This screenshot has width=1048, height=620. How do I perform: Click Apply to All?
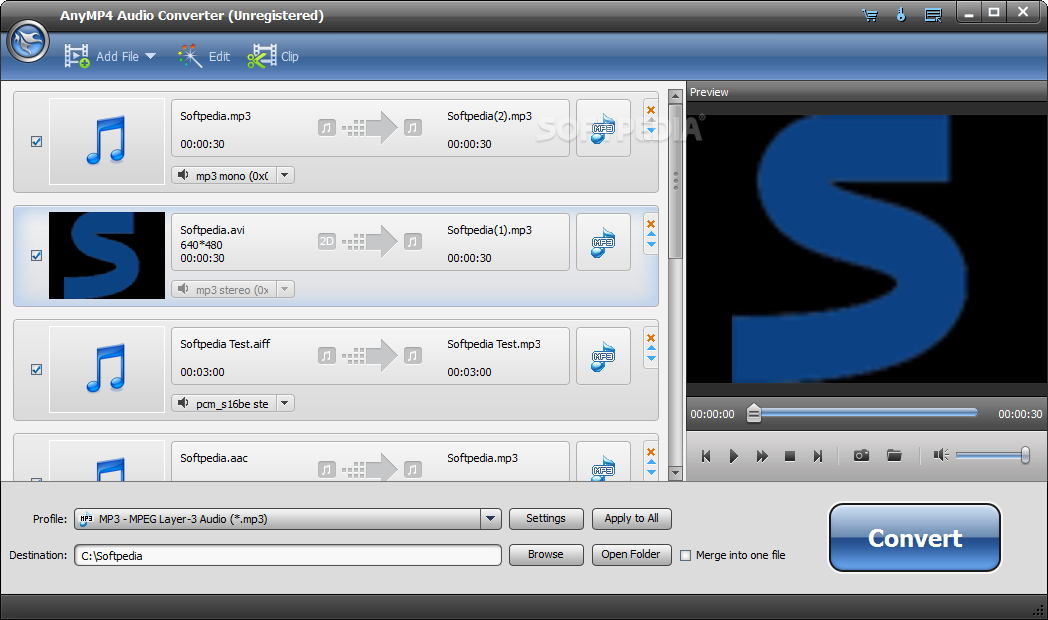(x=632, y=518)
